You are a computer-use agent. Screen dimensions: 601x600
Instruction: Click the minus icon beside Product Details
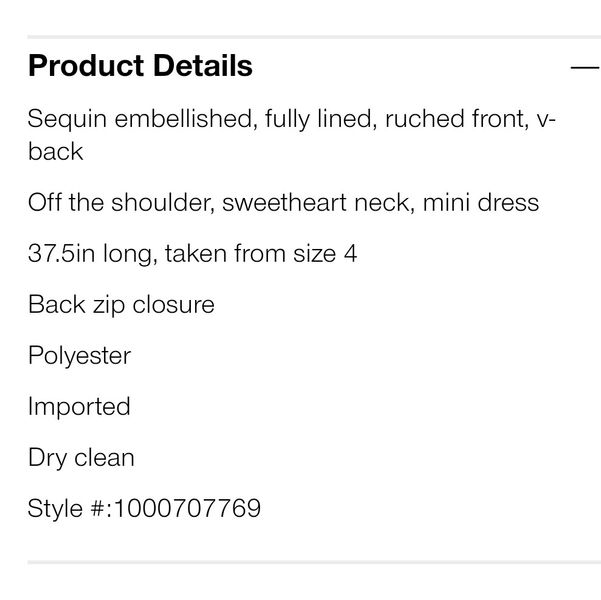coord(585,67)
